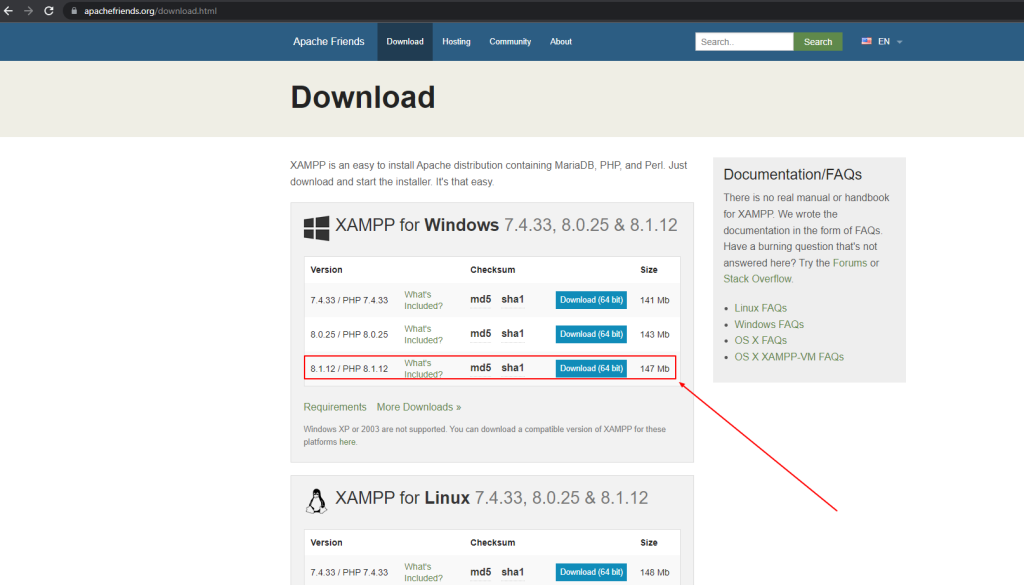This screenshot has height=585, width=1024.
Task: Click the Linux penguin icon in the heading
Action: tap(316, 499)
